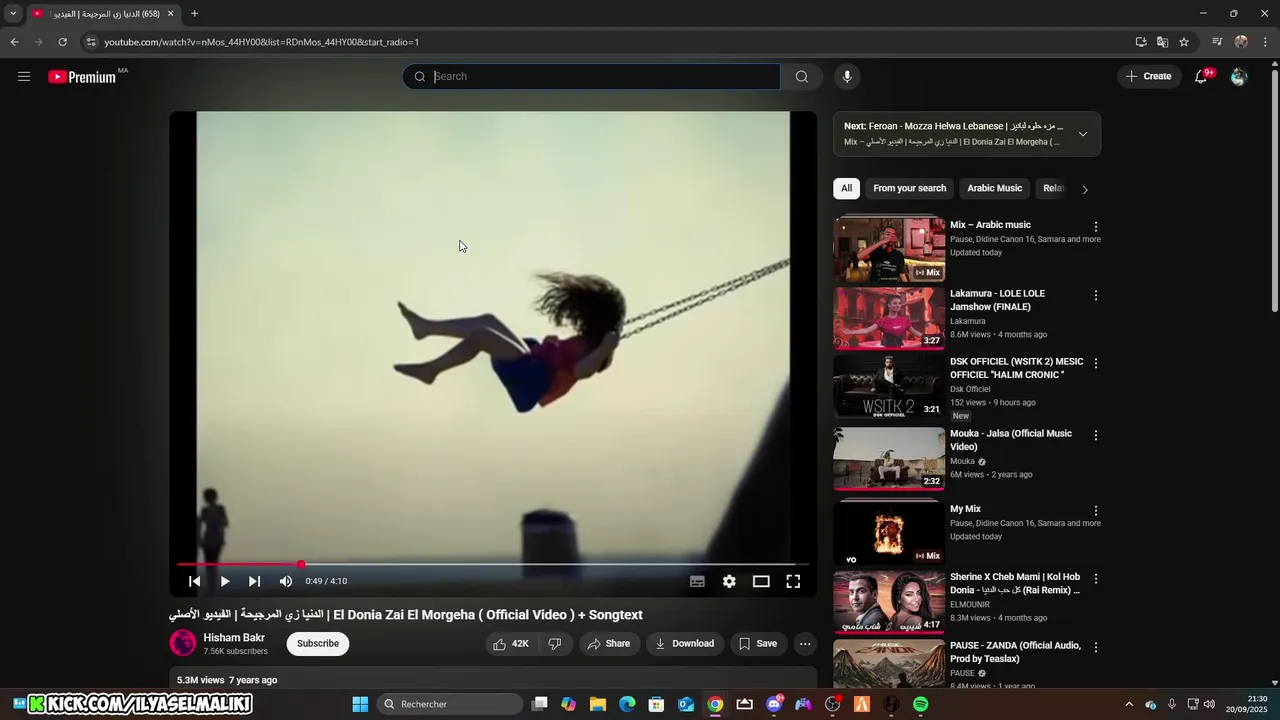Go to the previous video in the player
Screen dimensions: 1280x720
(x=195, y=581)
